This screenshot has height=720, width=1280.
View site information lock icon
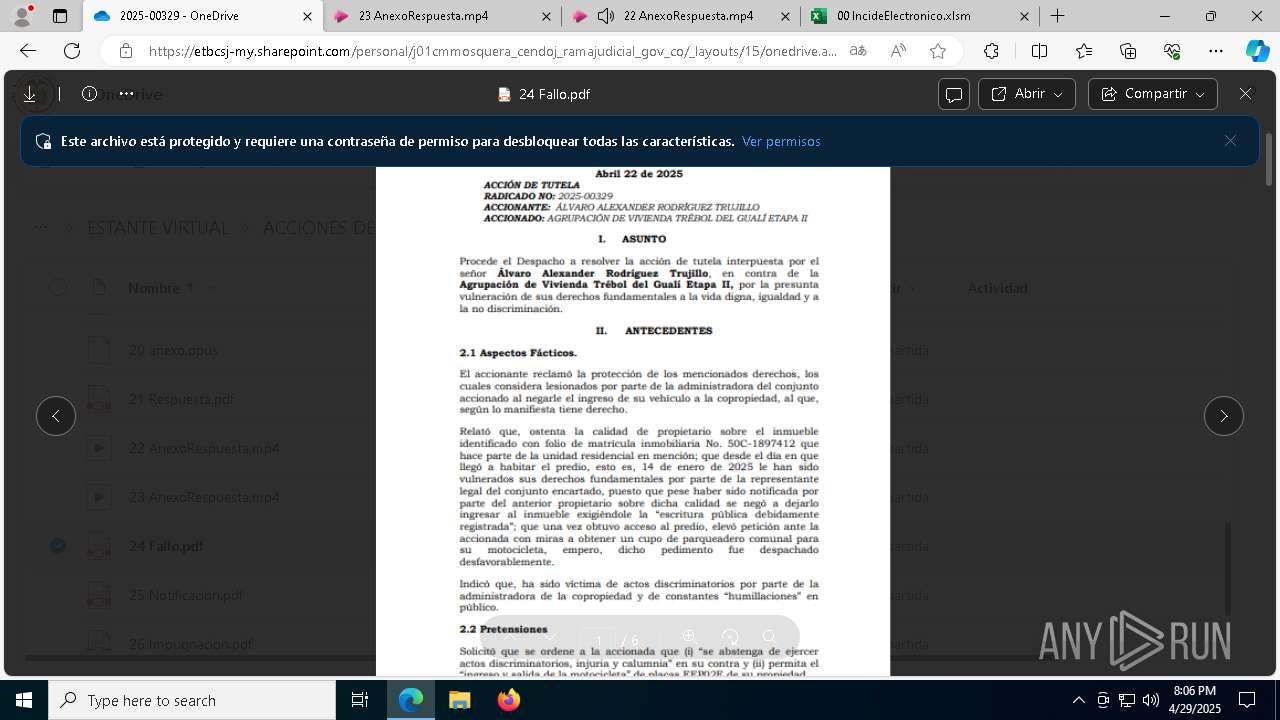(x=126, y=51)
